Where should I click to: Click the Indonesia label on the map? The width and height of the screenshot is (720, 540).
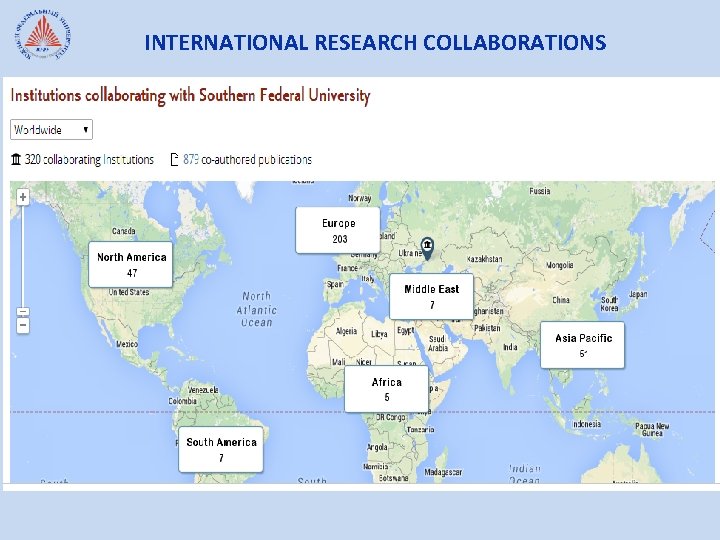[x=586, y=424]
